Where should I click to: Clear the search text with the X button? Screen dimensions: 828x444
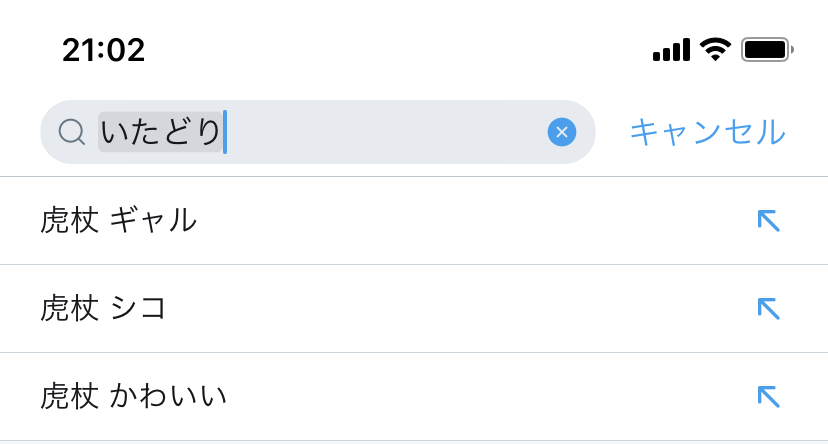(x=562, y=132)
